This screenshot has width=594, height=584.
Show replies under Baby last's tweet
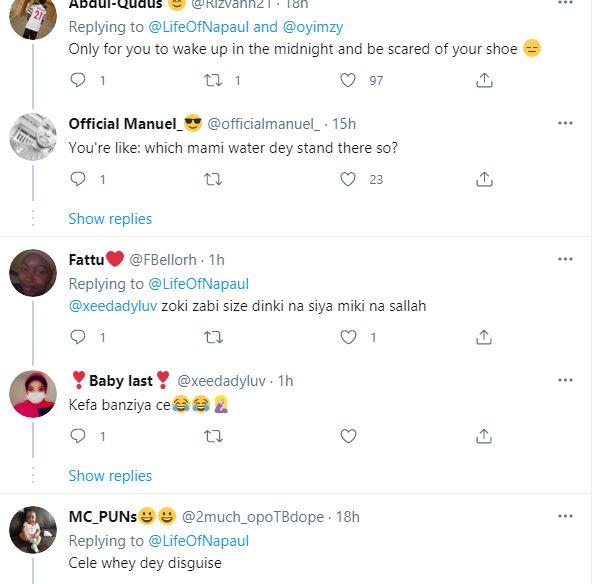click(110, 476)
